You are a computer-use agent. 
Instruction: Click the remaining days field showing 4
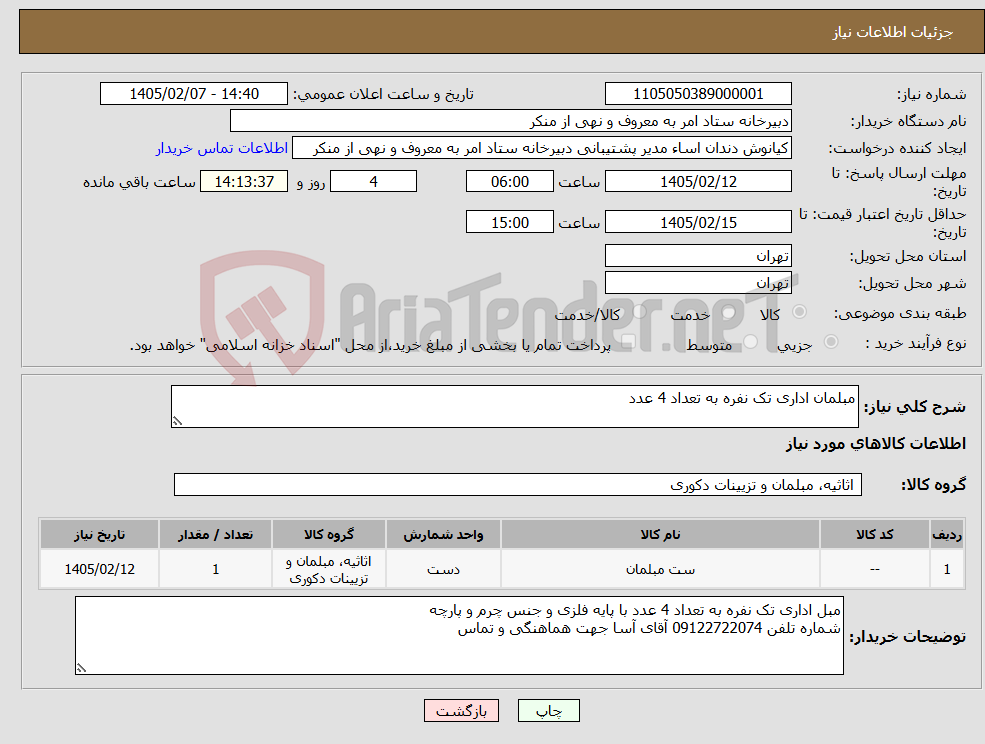click(373, 182)
